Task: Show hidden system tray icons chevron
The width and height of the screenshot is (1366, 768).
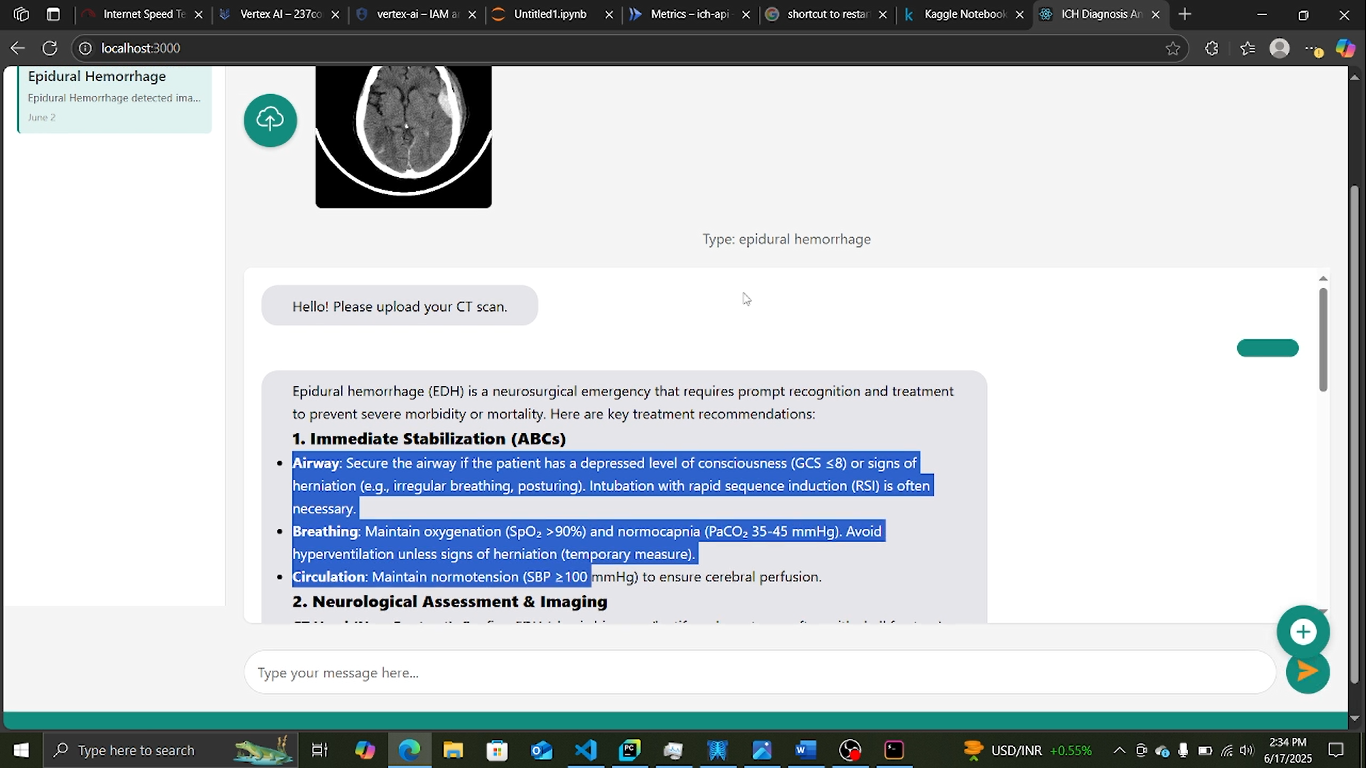Action: pos(1119,750)
